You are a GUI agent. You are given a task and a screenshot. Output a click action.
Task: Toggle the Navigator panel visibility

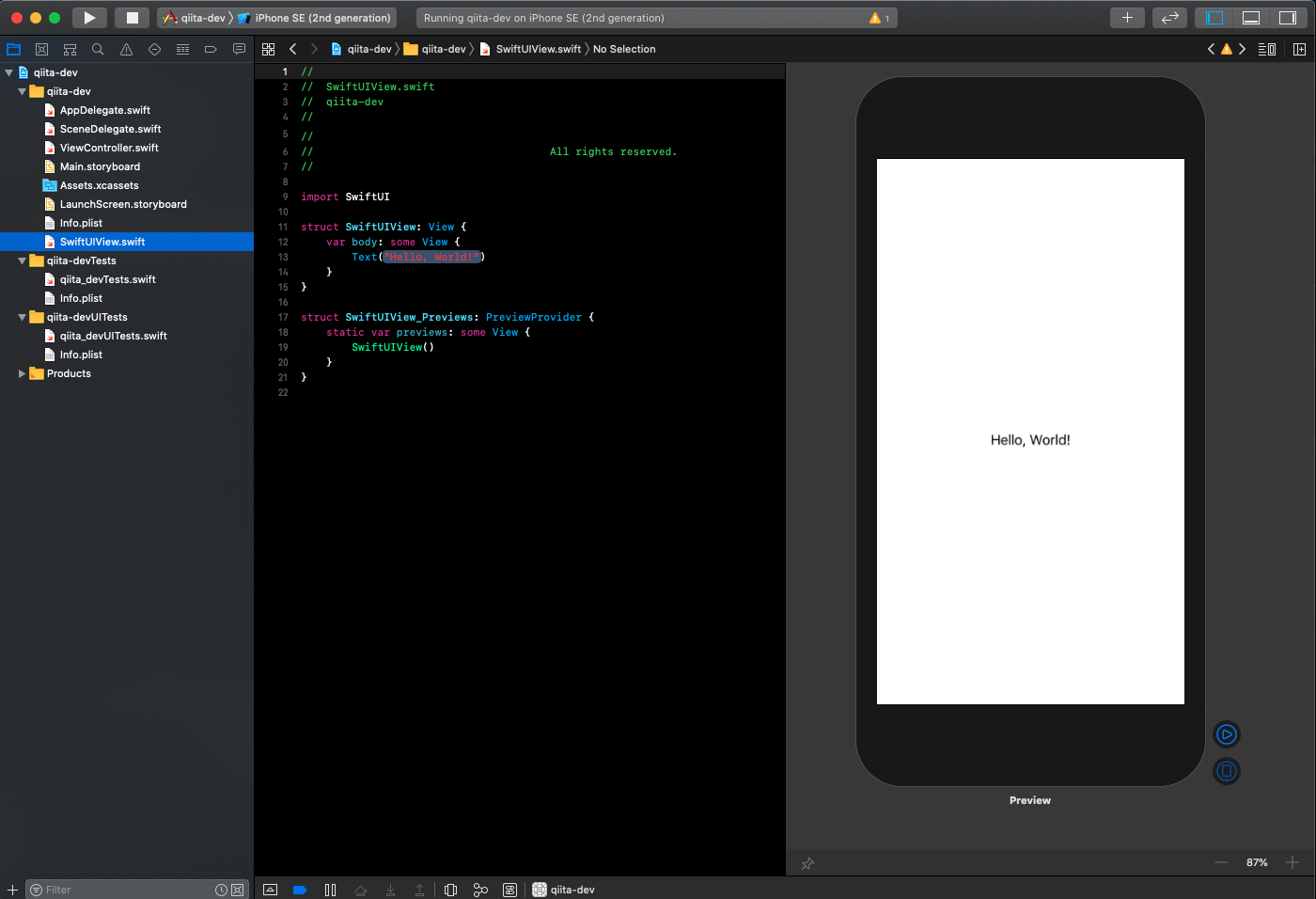(x=1215, y=18)
